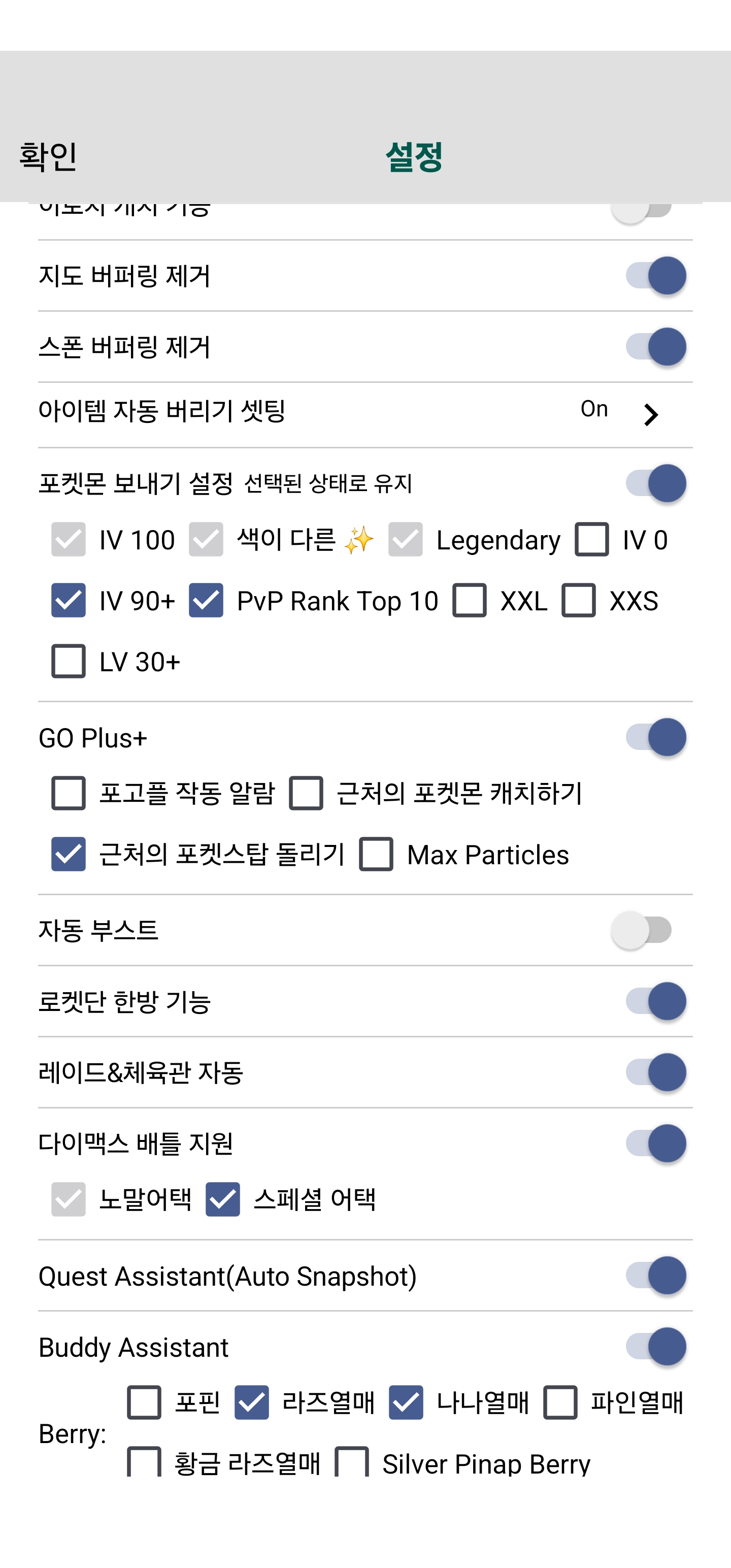Uncheck 스페셜 어택 checkbox
The image size is (731, 1568).
[222, 1199]
